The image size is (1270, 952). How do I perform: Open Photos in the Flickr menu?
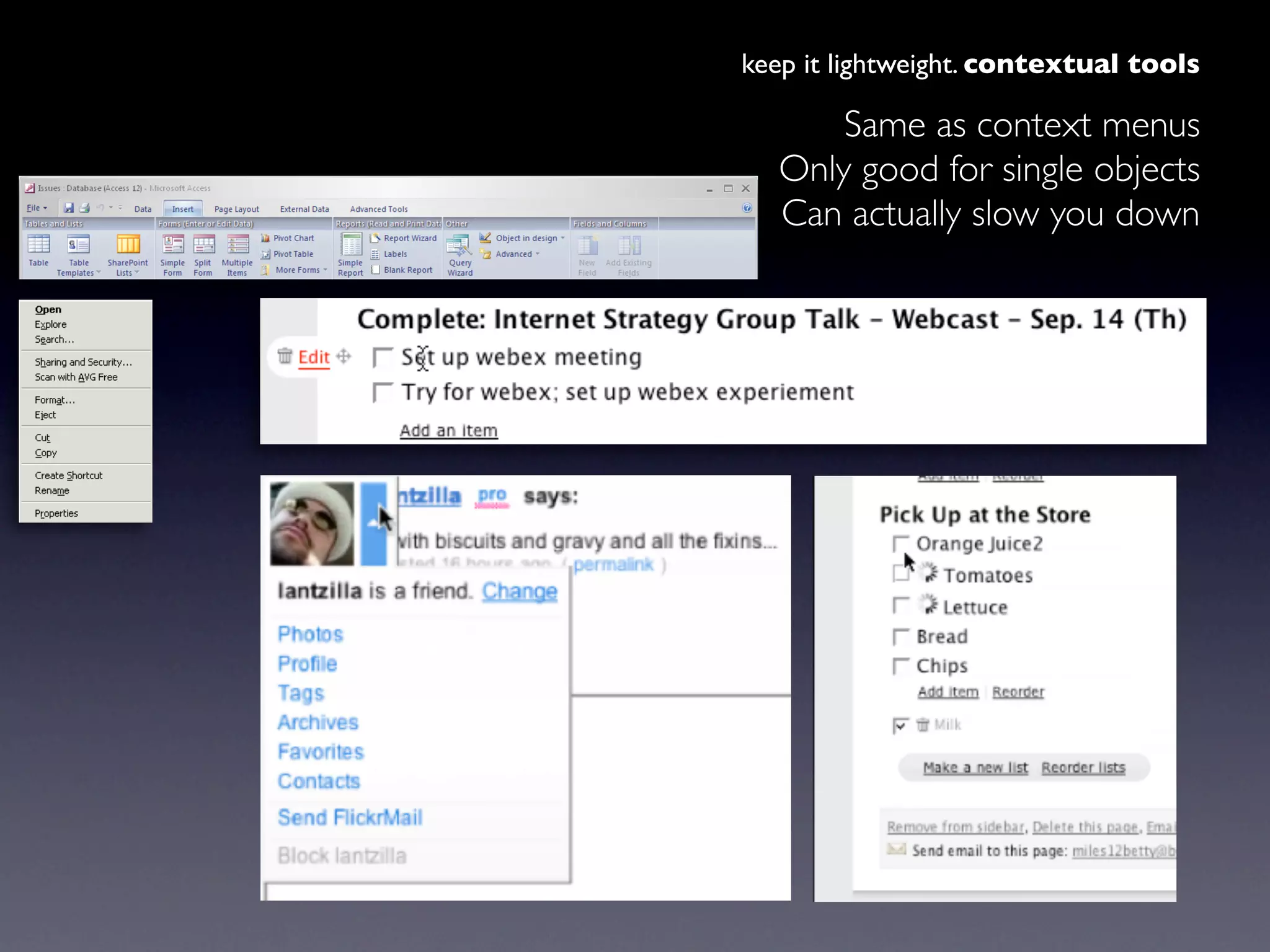[x=310, y=634]
